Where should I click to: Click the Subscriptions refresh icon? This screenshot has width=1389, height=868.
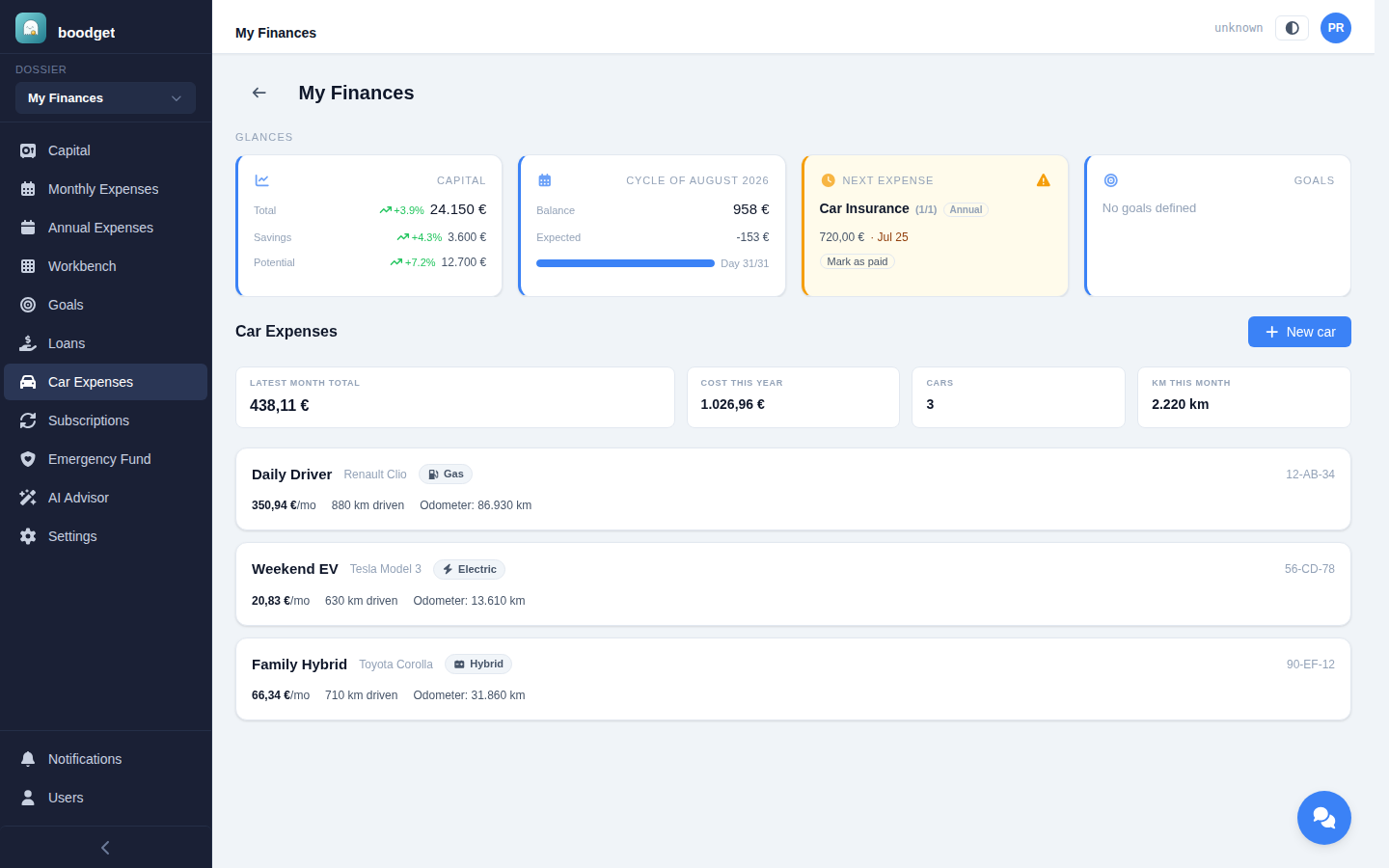click(x=28, y=420)
